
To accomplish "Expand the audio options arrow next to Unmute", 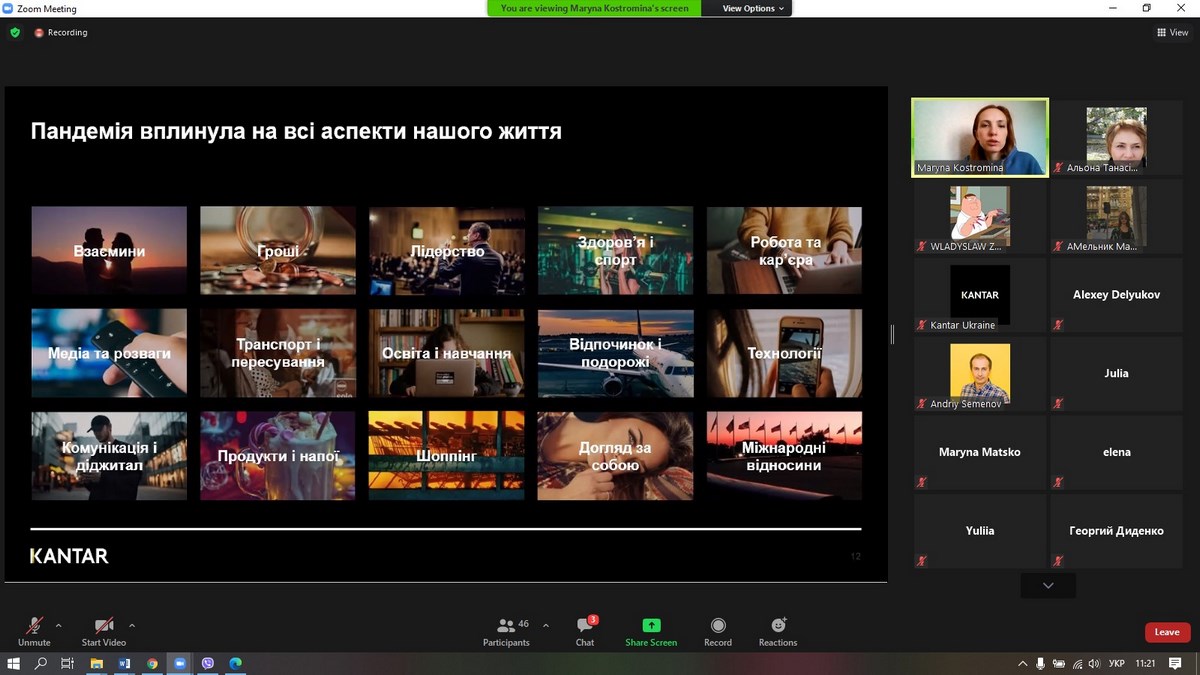I will (x=58, y=626).
